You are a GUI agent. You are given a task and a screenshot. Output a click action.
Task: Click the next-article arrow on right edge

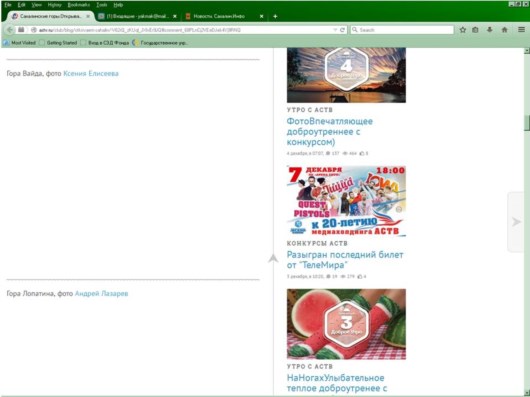point(516,222)
